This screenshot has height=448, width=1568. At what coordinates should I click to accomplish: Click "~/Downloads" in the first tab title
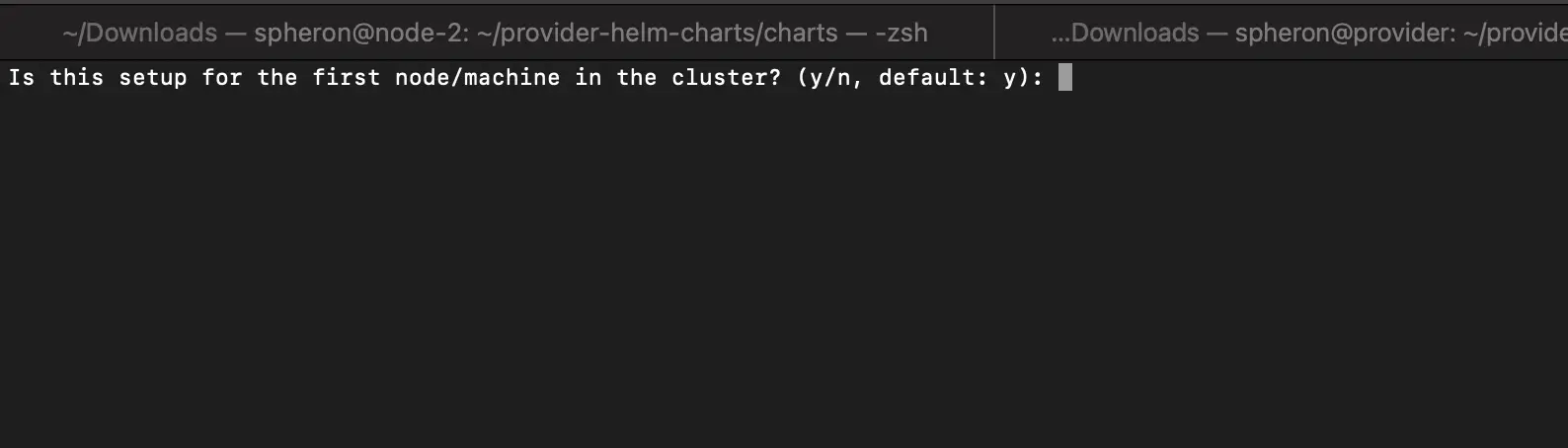tap(139, 33)
